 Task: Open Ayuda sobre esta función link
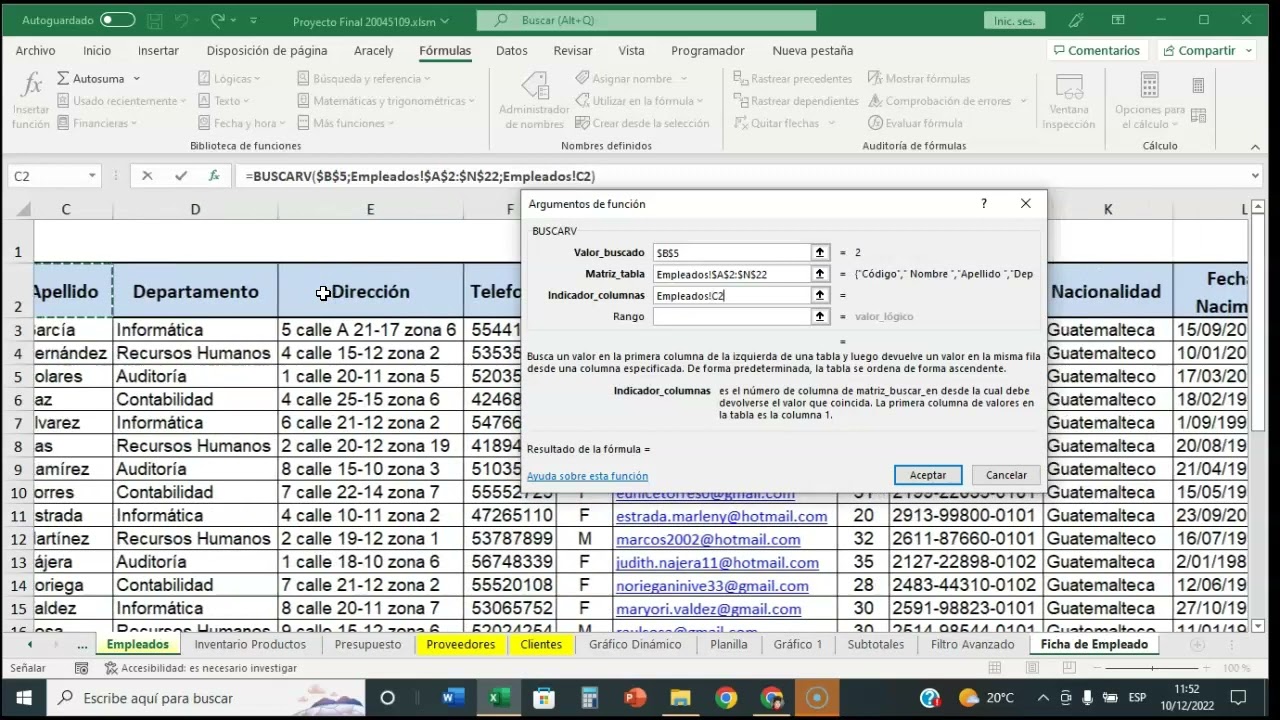587,476
